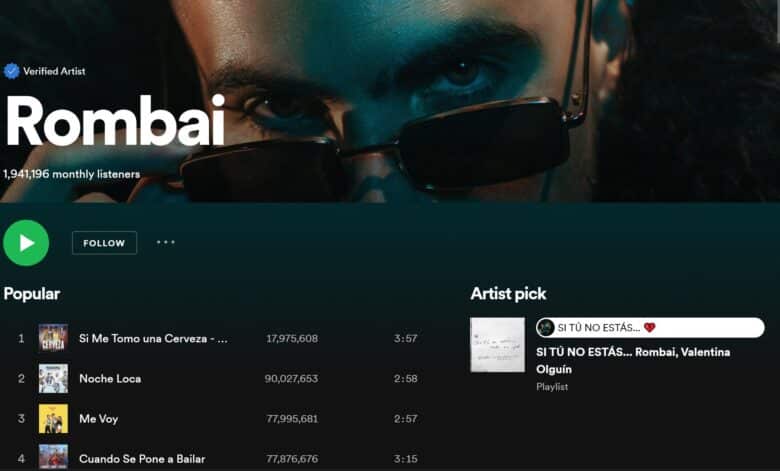The height and width of the screenshot is (471, 780).
Task: Open the three-dot more options menu
Action: coord(165,242)
